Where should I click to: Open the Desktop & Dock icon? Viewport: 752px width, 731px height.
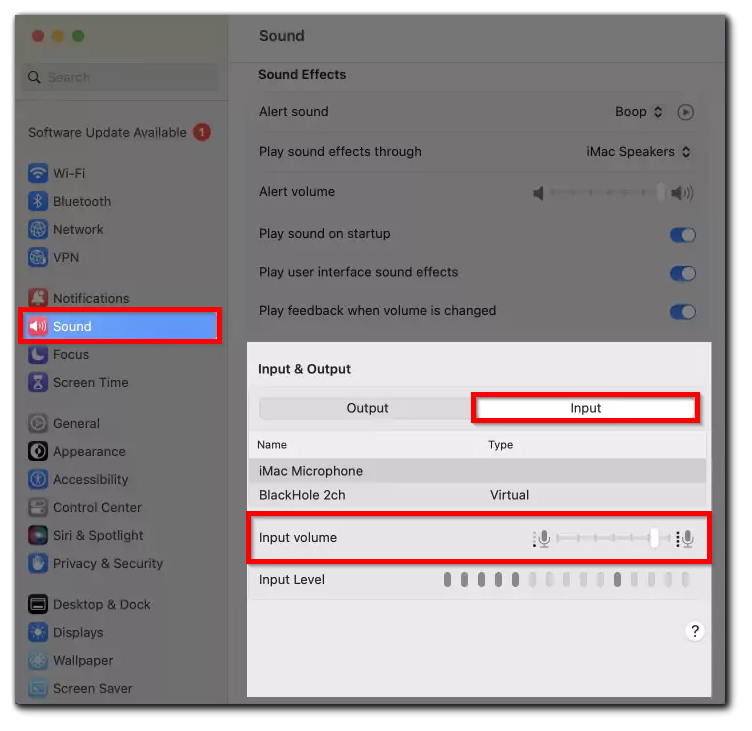click(38, 604)
